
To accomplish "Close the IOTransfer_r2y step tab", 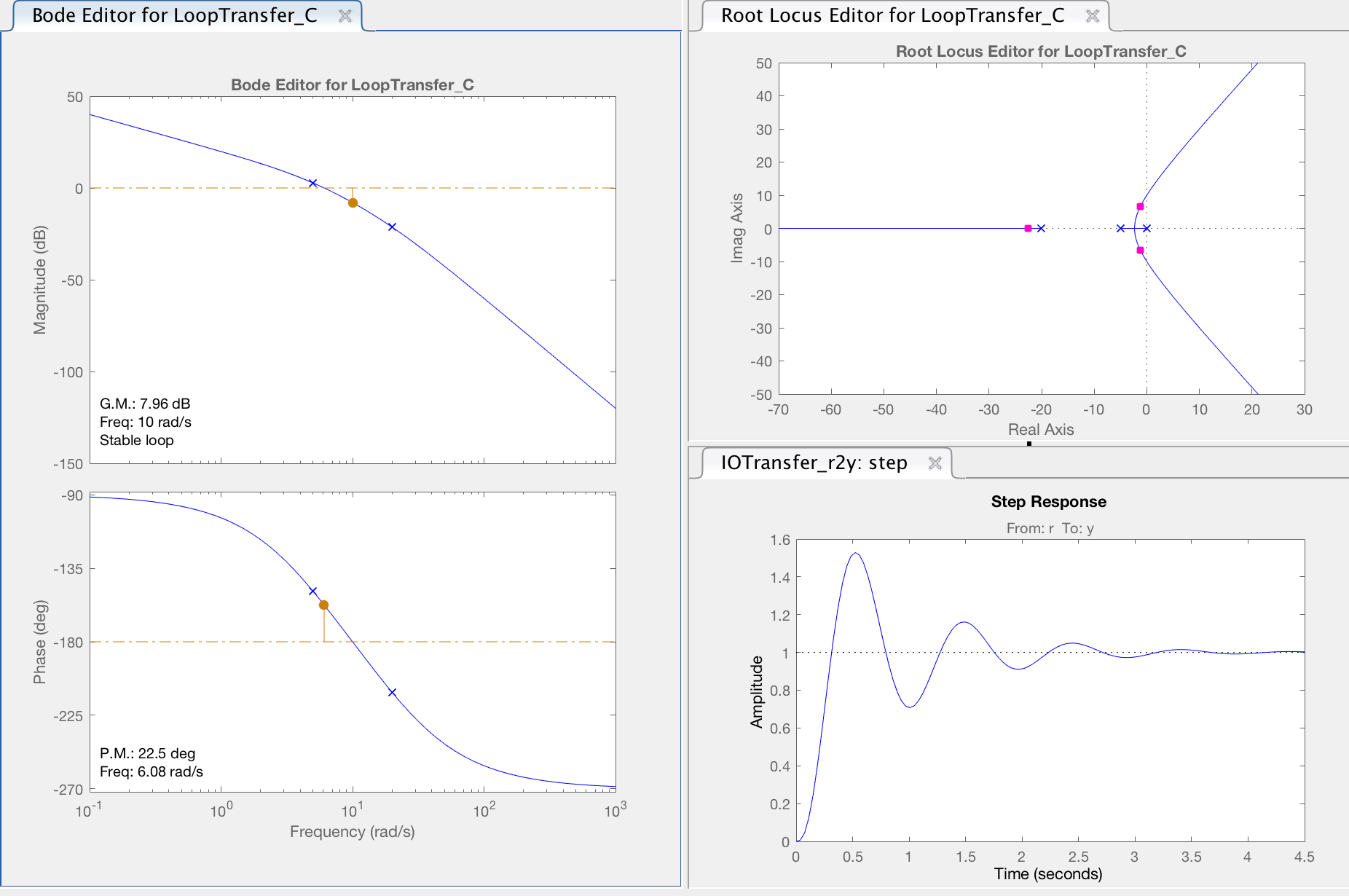I will click(937, 463).
